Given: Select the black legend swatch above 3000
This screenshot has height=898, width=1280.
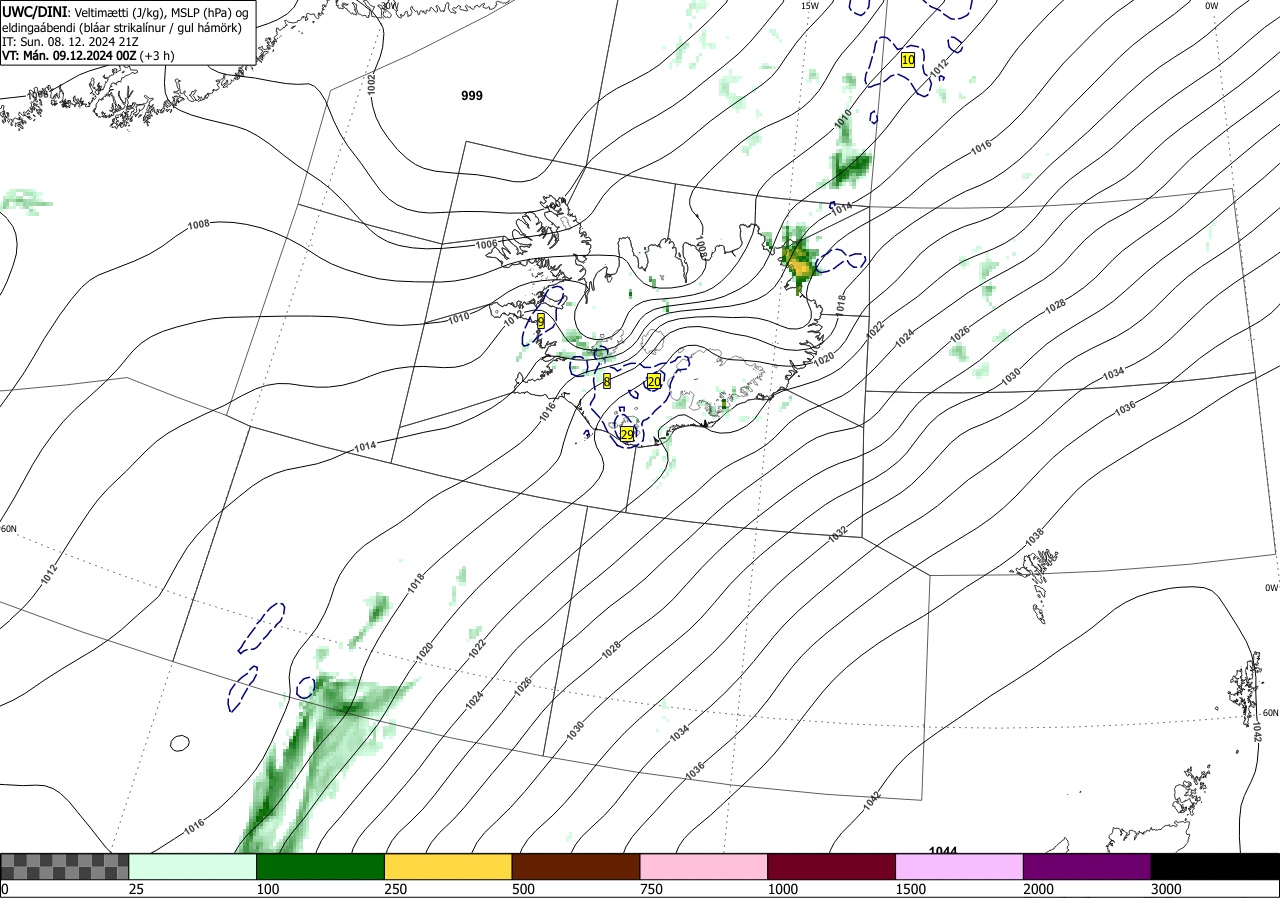Looking at the screenshot, I should click(1216, 866).
